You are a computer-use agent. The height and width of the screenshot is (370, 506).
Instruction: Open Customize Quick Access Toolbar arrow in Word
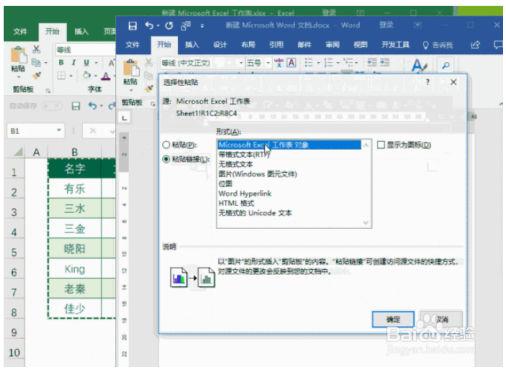[202, 26]
